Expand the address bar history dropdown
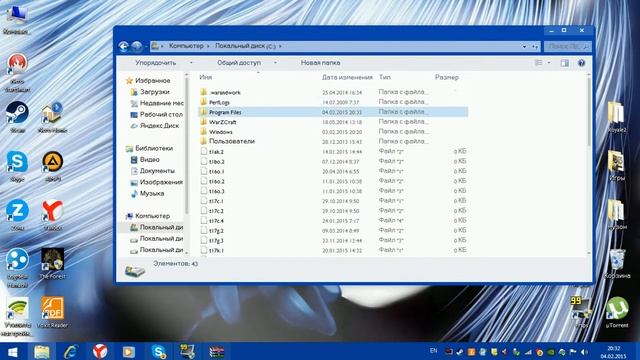 524,47
